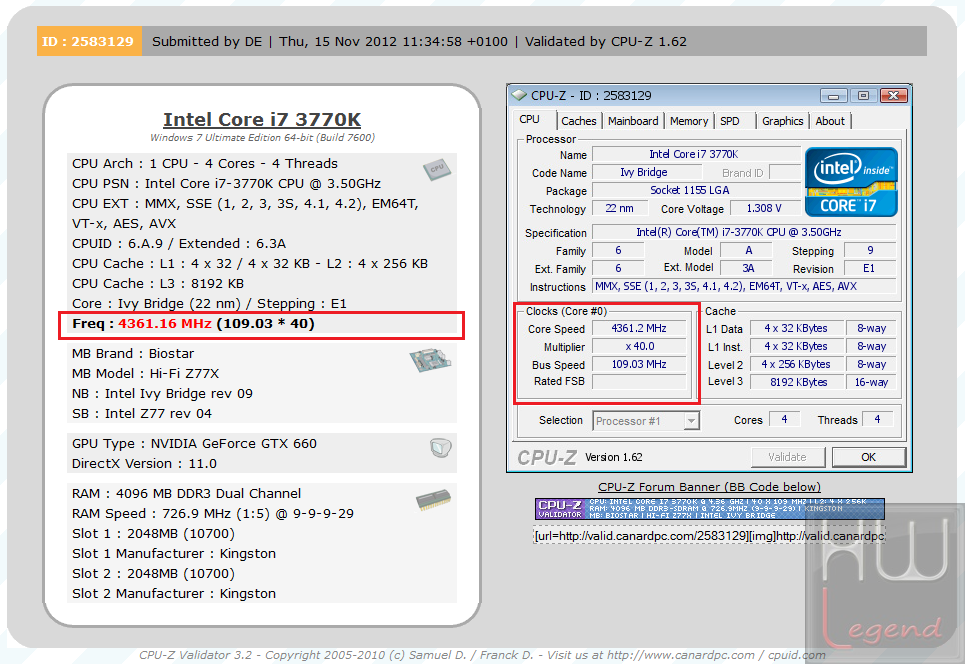Click the Level 3 16-way value
965x664 pixels.
[871, 382]
